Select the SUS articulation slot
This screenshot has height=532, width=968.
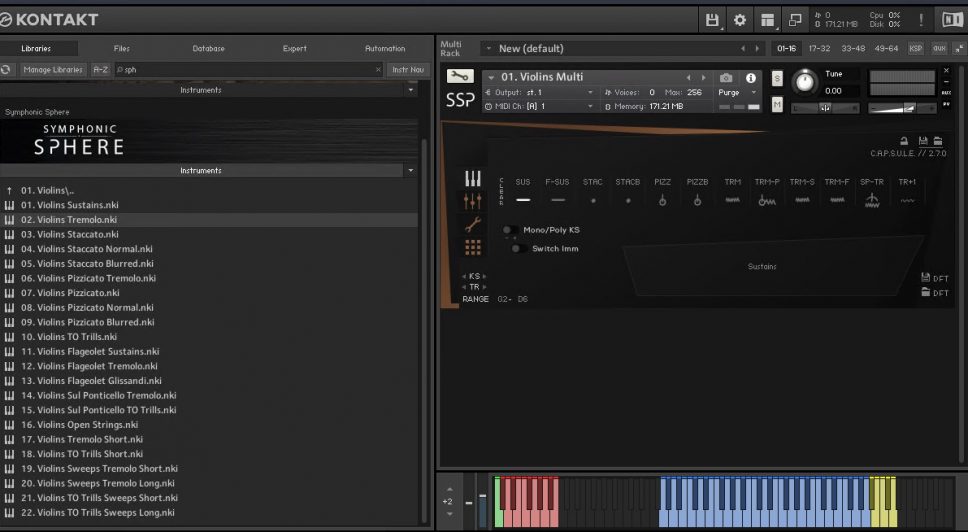pos(523,191)
